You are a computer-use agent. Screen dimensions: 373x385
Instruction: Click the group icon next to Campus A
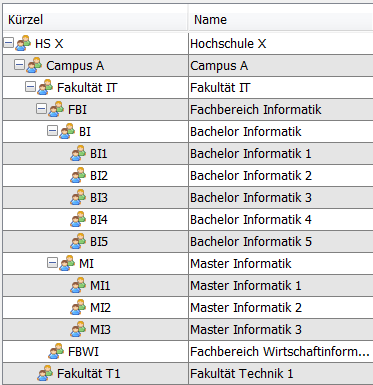point(34,65)
